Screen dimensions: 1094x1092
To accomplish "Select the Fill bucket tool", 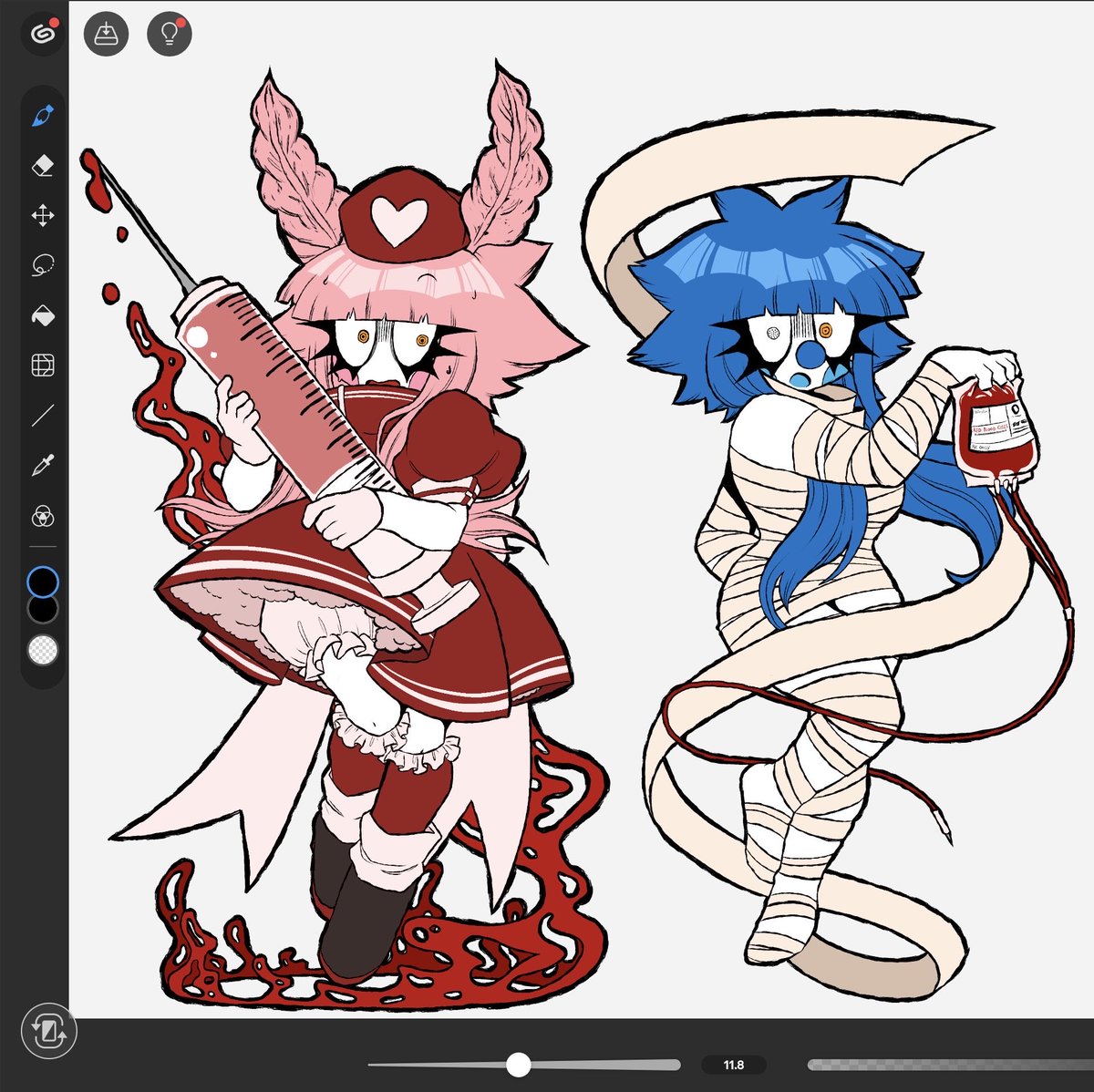I will tap(43, 316).
